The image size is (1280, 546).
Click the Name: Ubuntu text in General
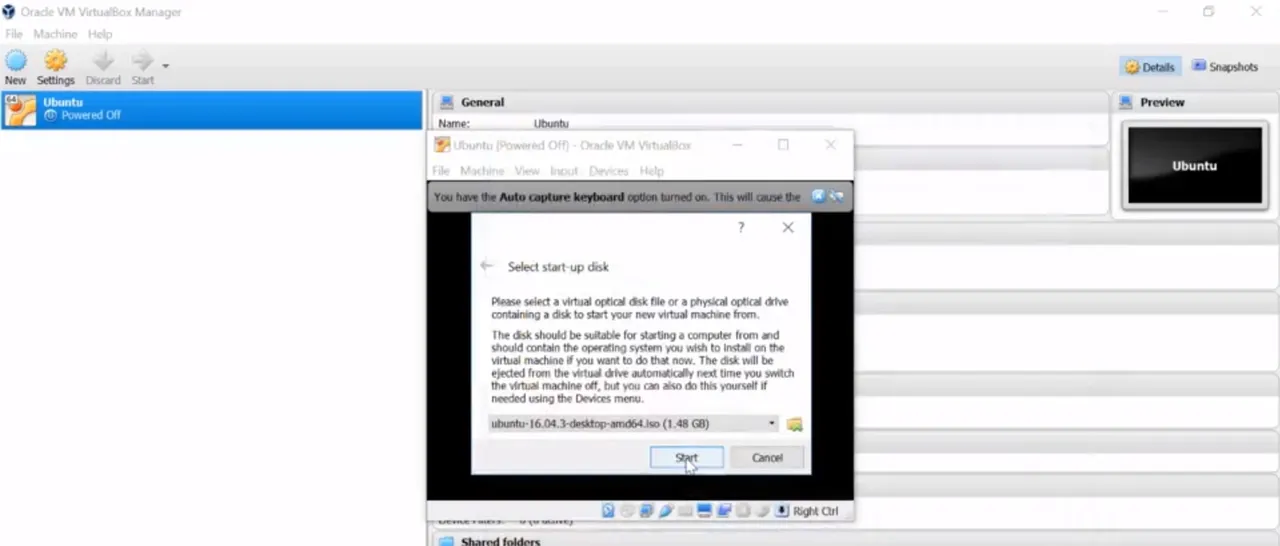[503, 124]
